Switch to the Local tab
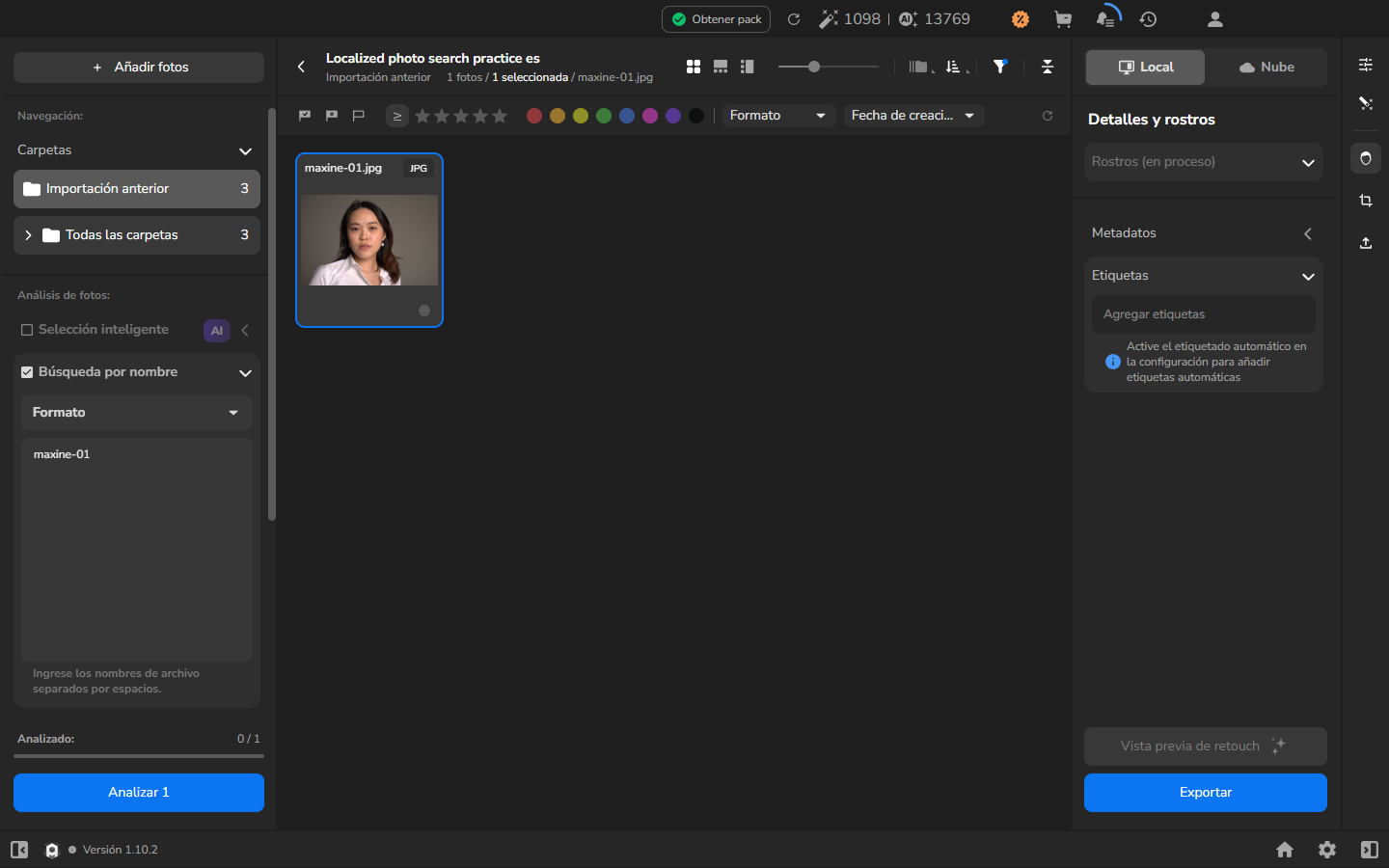The image size is (1389, 868). click(1146, 68)
